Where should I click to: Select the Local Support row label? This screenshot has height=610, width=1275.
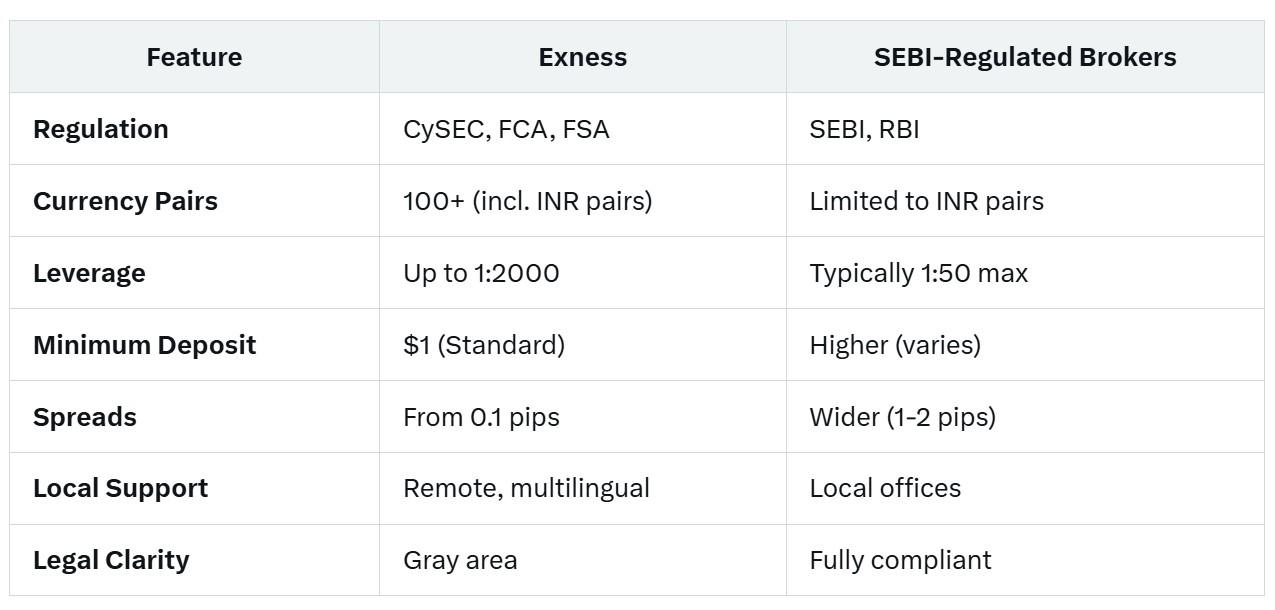tap(121, 488)
